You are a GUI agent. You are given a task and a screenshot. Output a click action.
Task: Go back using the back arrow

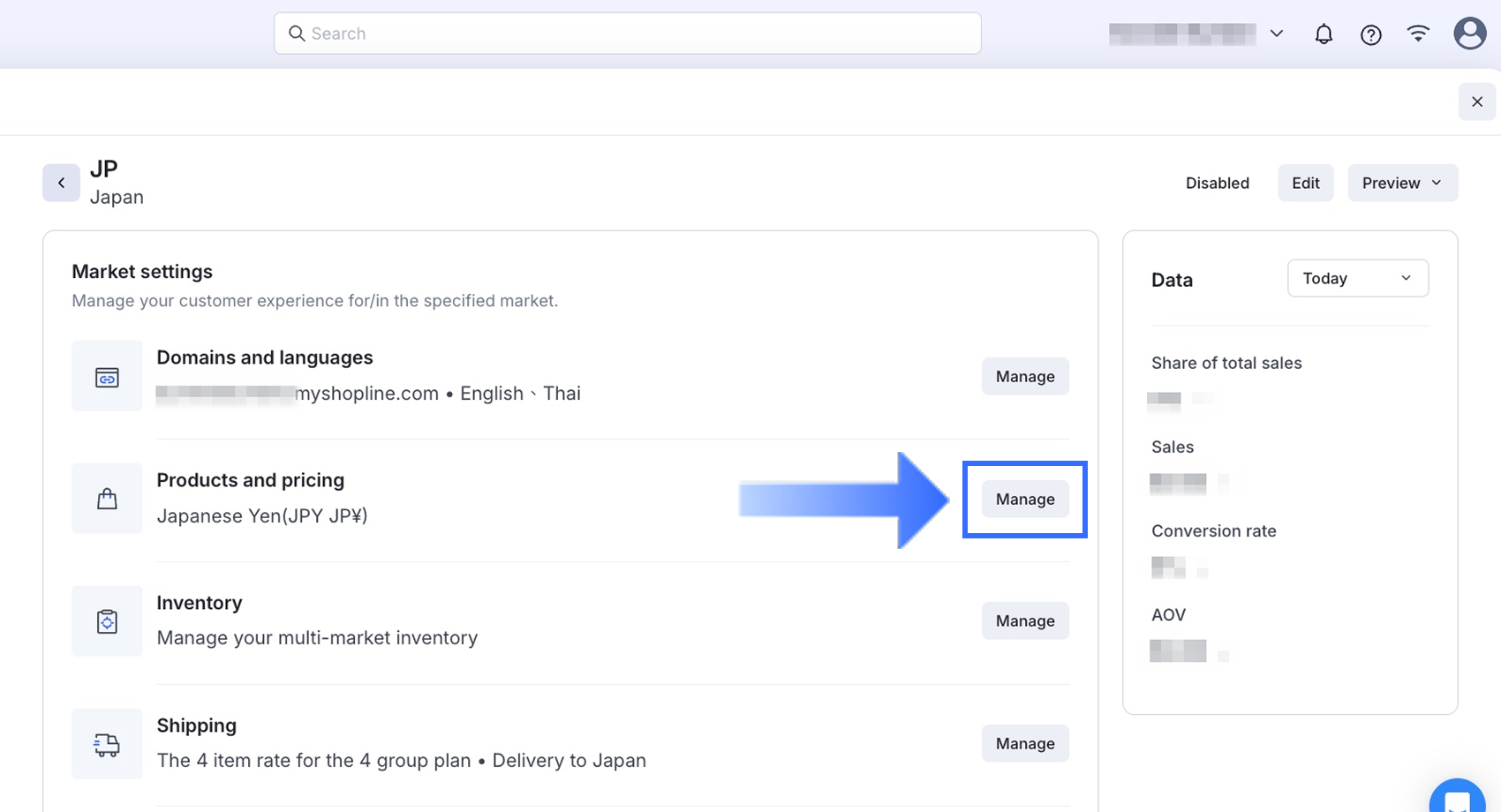pos(61,183)
